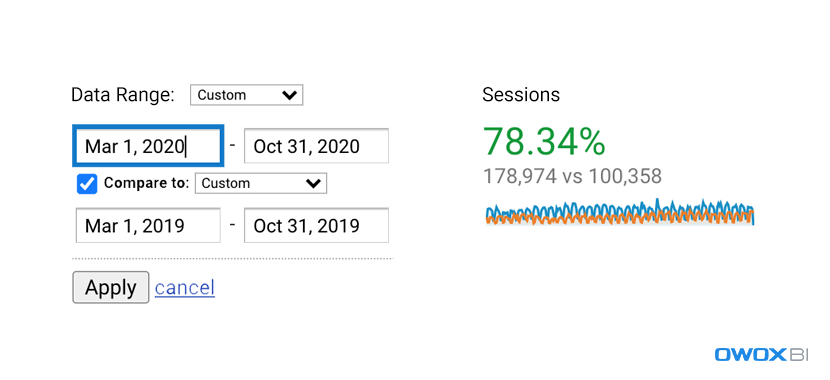The image size is (830, 380).
Task: Open the Compare to Custom dropdown
Action: tap(261, 184)
